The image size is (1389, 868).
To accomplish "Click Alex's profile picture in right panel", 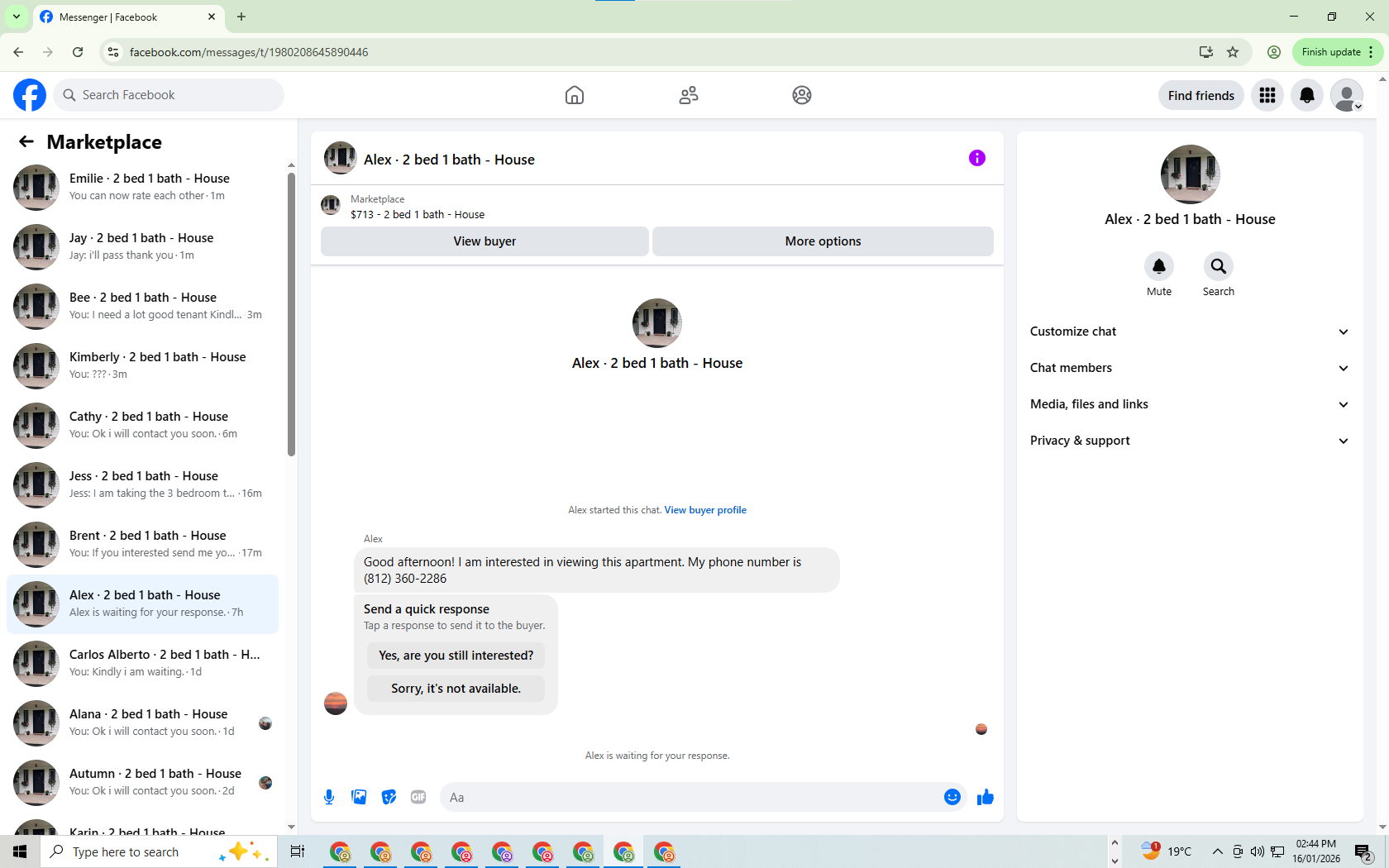I will [x=1190, y=174].
